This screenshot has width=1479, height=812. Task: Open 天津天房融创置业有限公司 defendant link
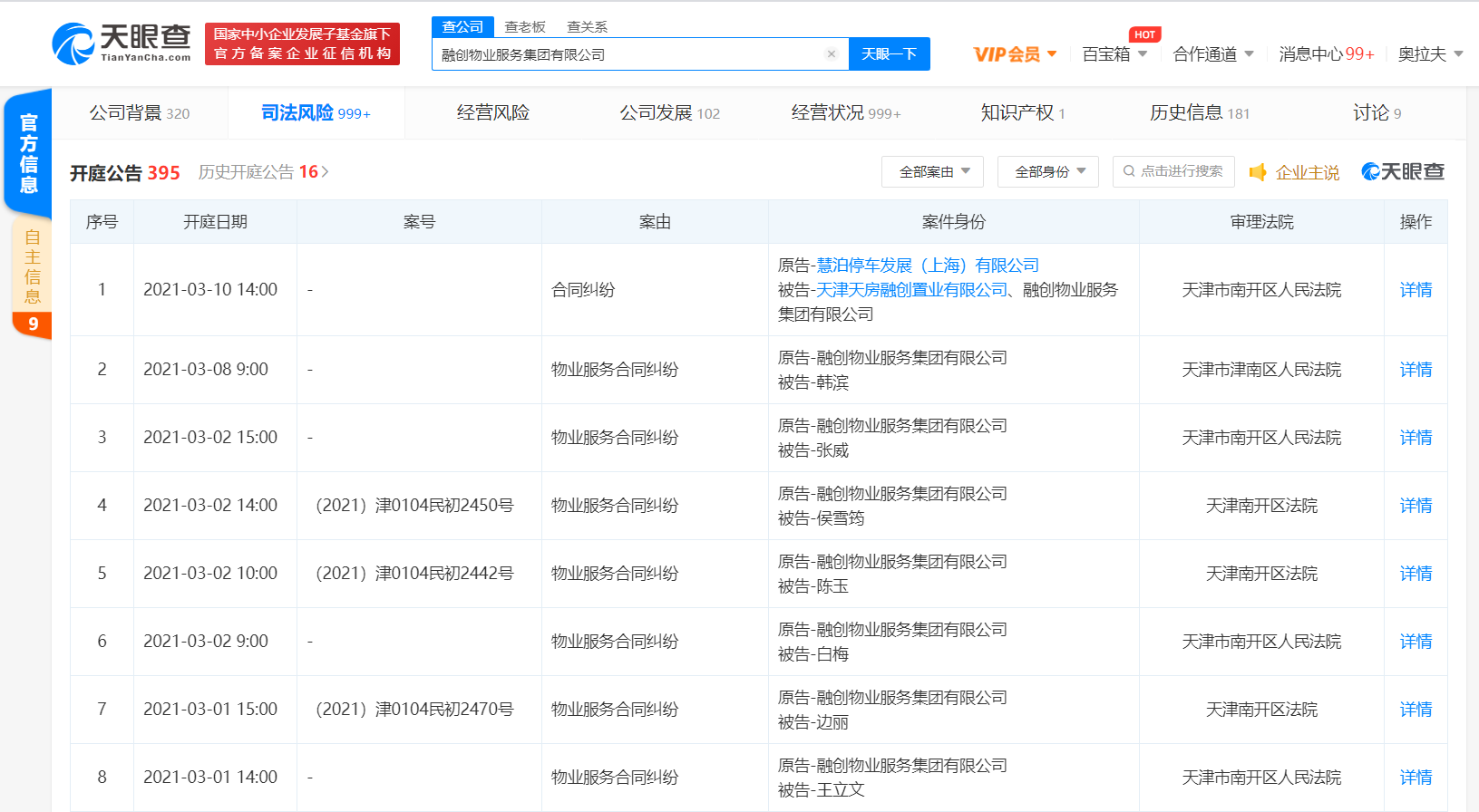coord(912,290)
